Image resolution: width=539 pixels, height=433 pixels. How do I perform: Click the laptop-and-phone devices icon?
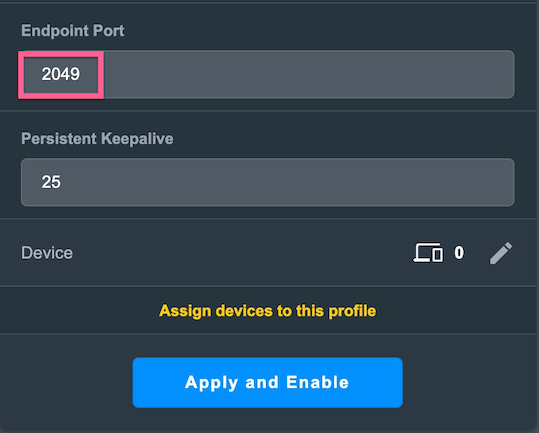(428, 253)
